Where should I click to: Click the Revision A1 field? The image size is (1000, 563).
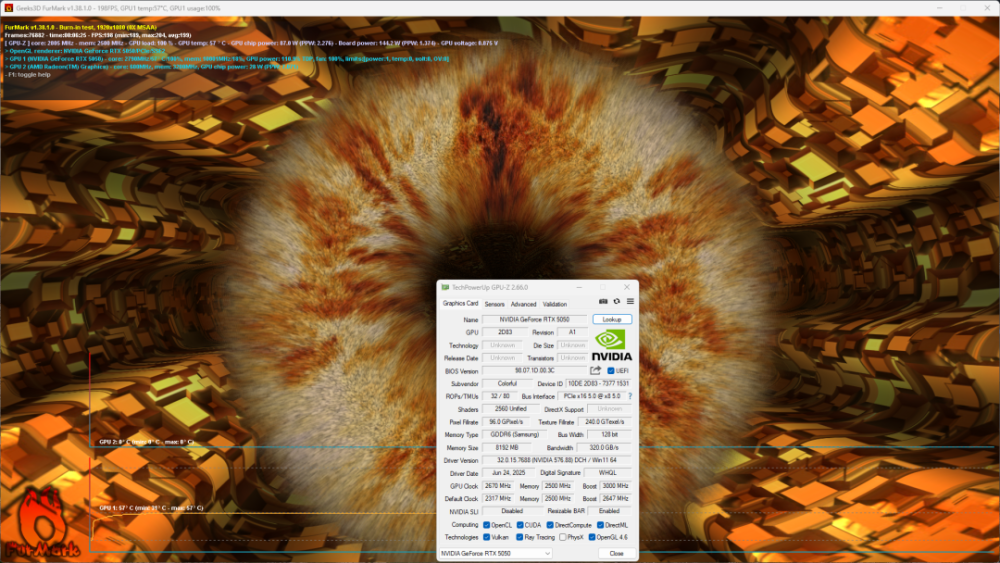(572, 332)
